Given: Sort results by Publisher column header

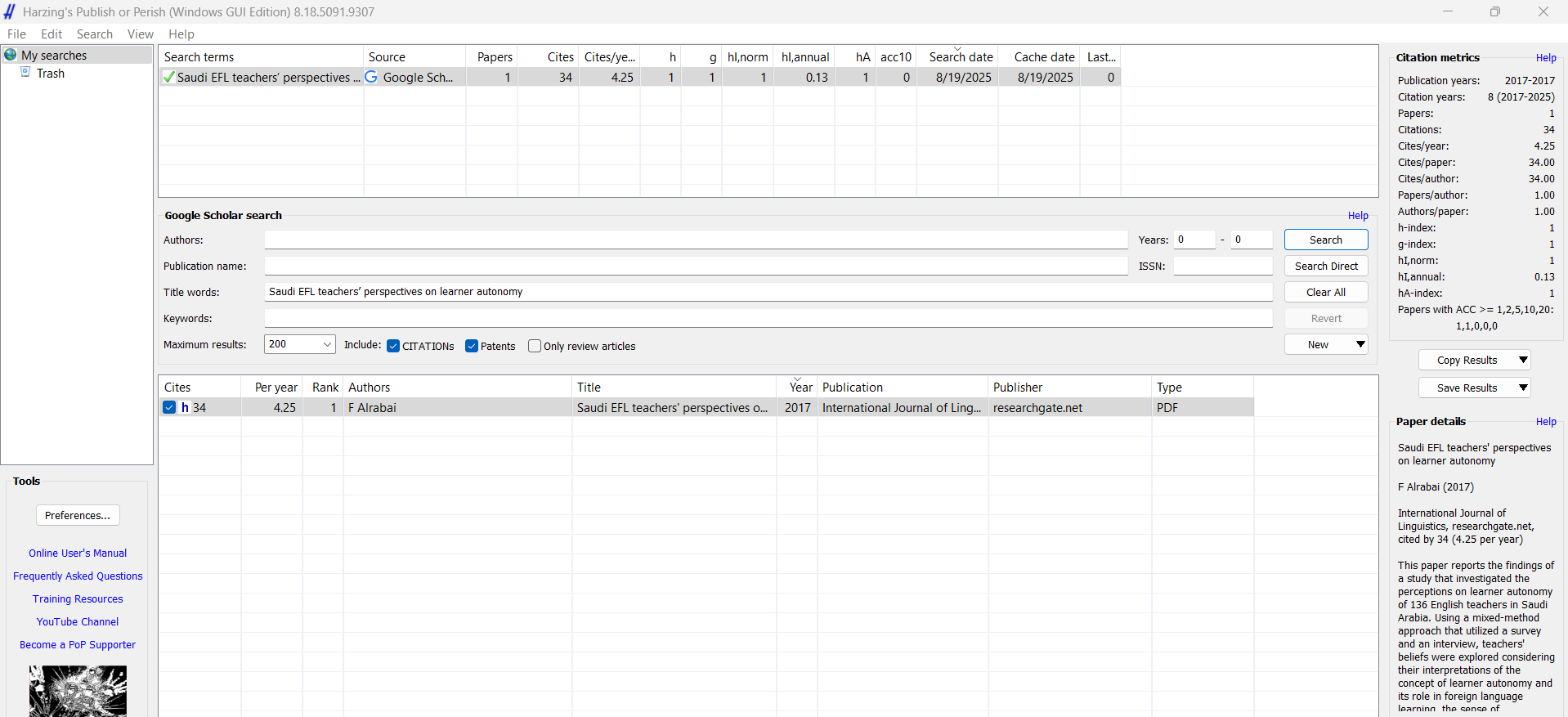Looking at the screenshot, I should coord(1070,387).
